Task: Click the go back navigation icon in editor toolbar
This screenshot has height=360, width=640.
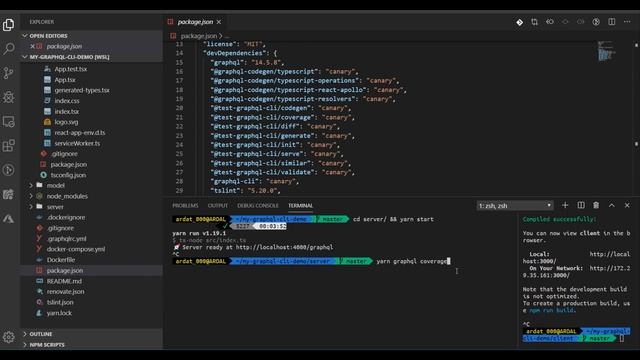Action: pos(550,22)
